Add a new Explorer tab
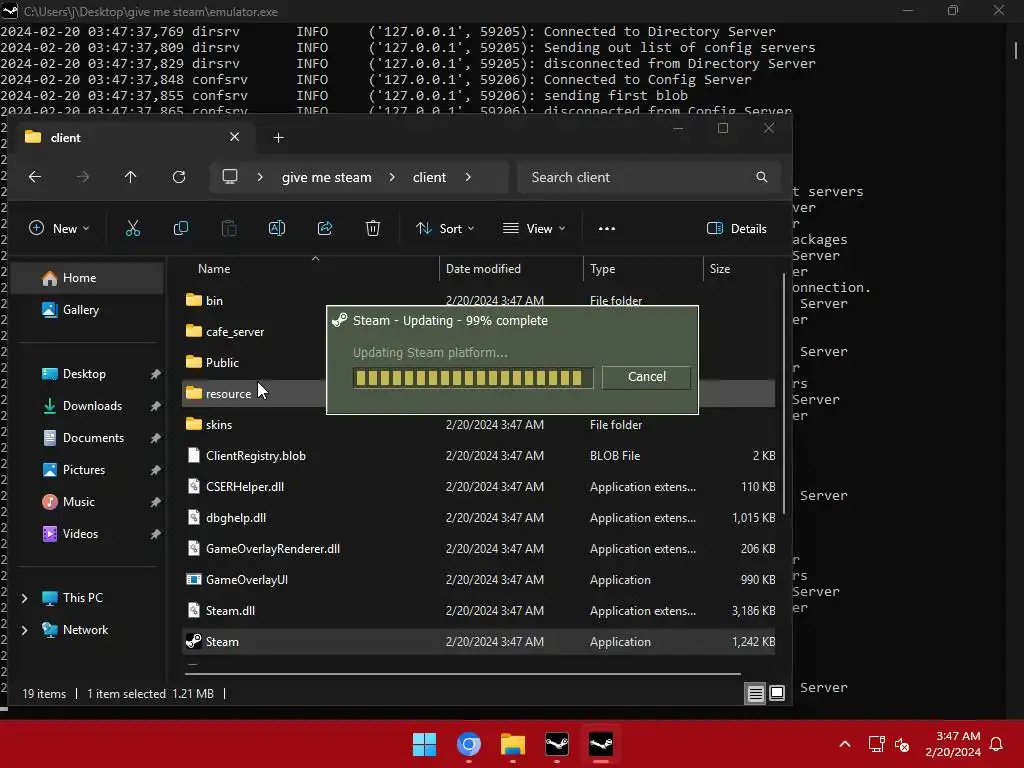Viewport: 1024px width, 768px height. (278, 138)
